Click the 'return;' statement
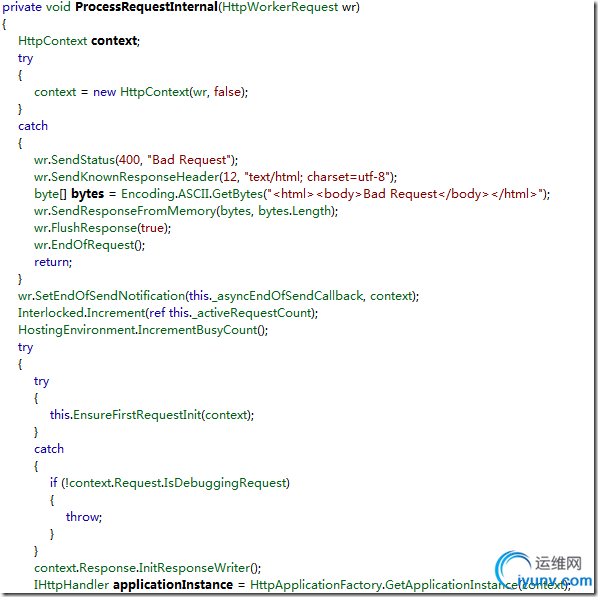 pyautogui.click(x=53, y=262)
